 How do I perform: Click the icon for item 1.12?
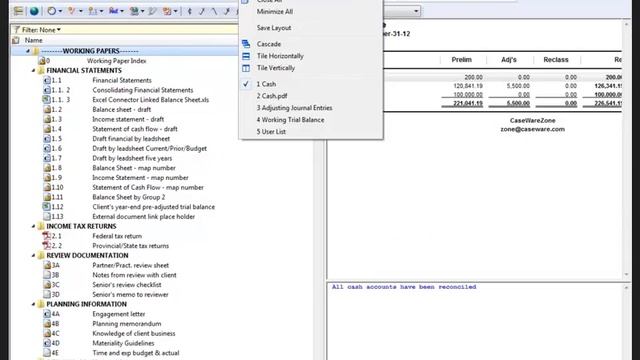click(47, 207)
